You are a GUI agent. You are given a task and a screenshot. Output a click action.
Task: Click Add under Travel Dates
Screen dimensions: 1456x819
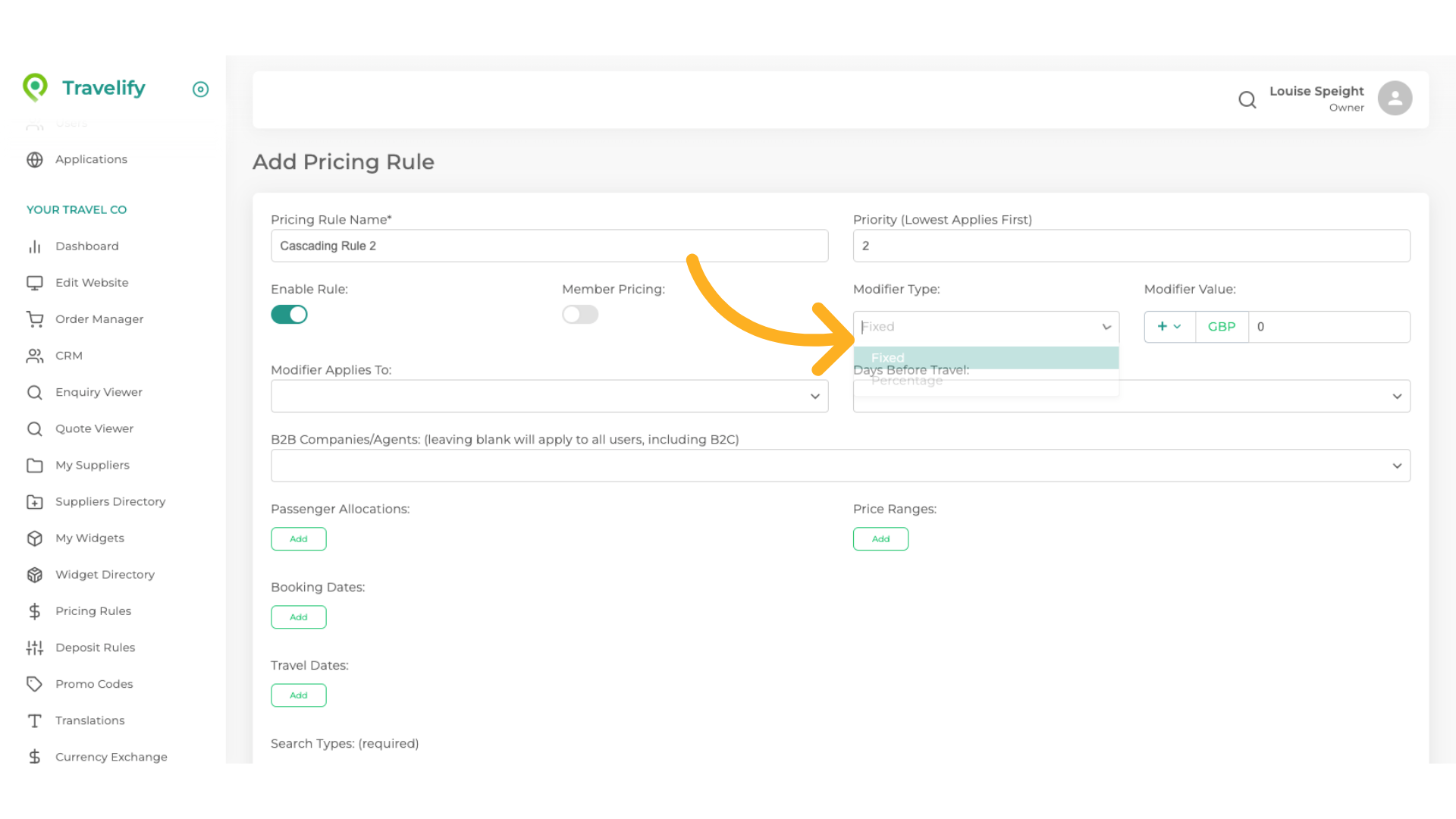(299, 695)
